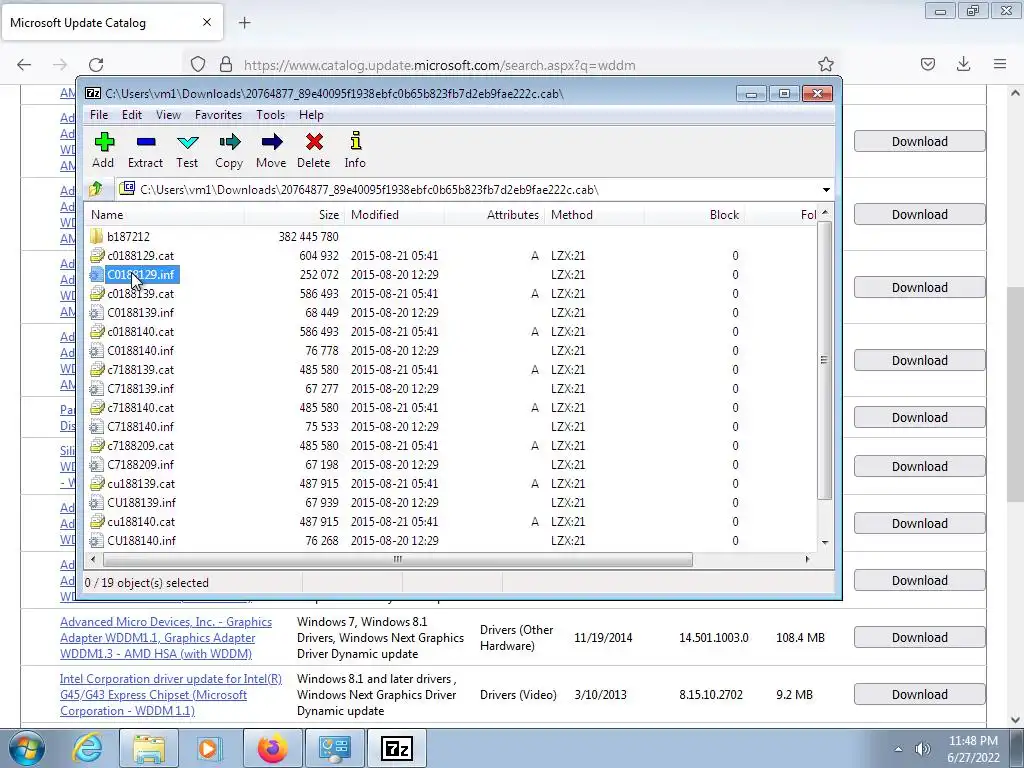Sort by the Name column header
Screen dimensions: 1024x768
pos(164,215)
